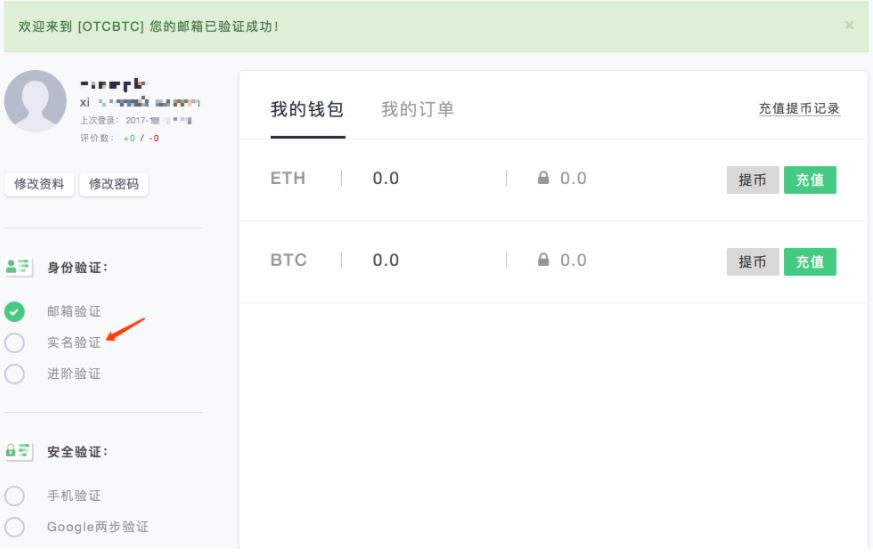Select the Google两步验证 status circle
Image resolution: width=873 pixels, height=552 pixels.
pos(14,526)
